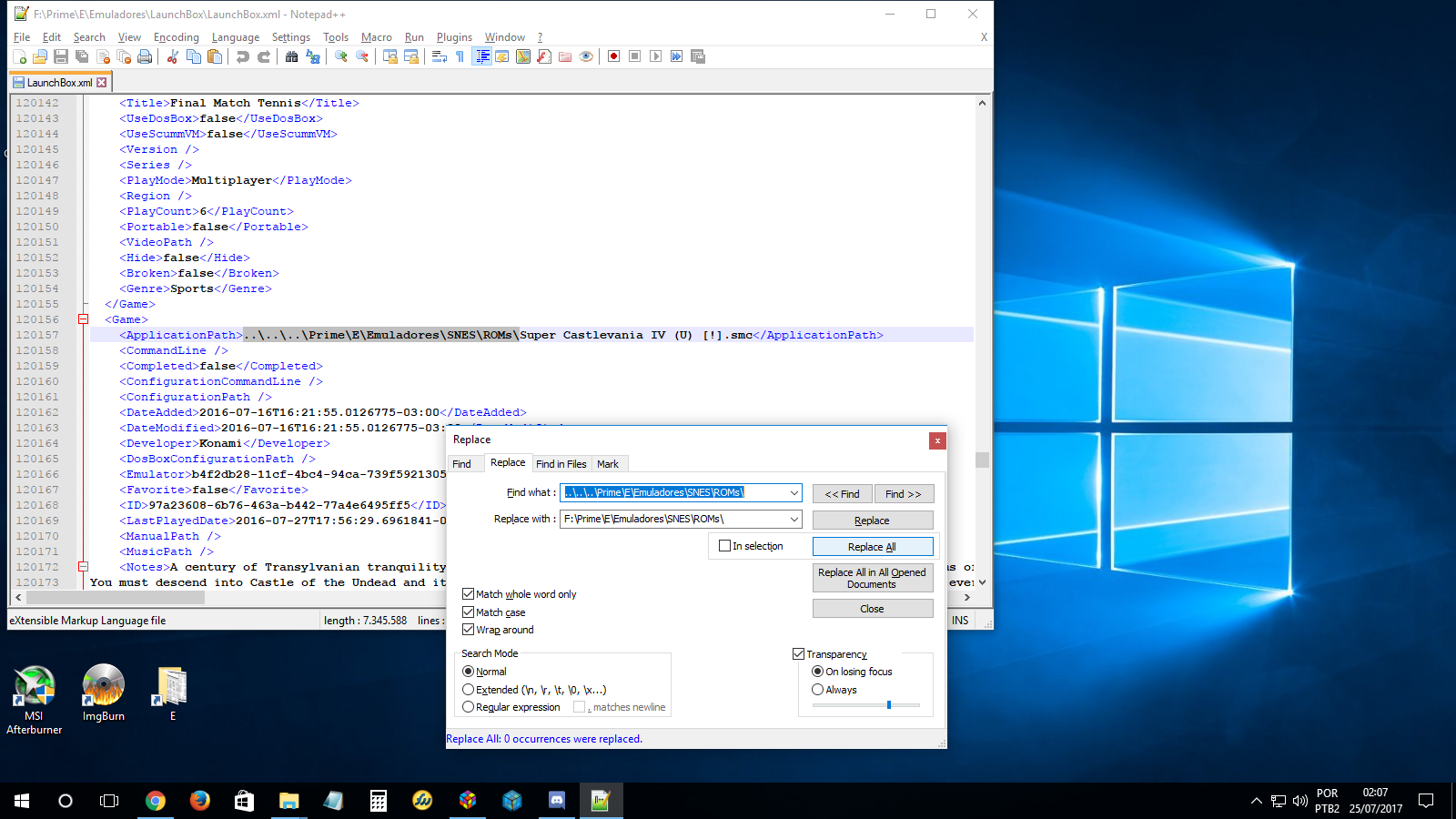Adjust the transparency slider handle
The height and width of the screenshot is (819, 1456).
click(889, 705)
